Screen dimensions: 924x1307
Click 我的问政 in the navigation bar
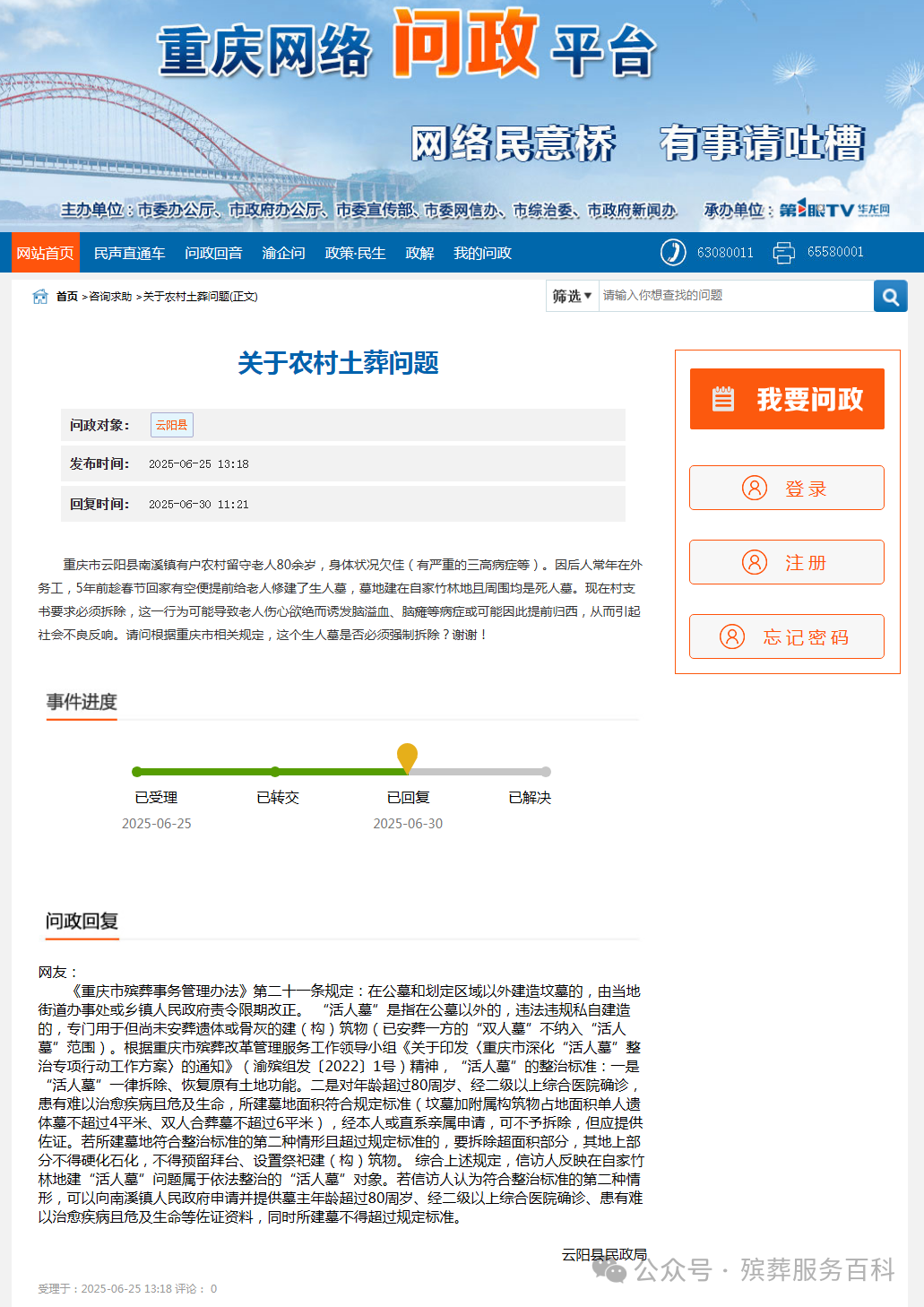(x=484, y=252)
